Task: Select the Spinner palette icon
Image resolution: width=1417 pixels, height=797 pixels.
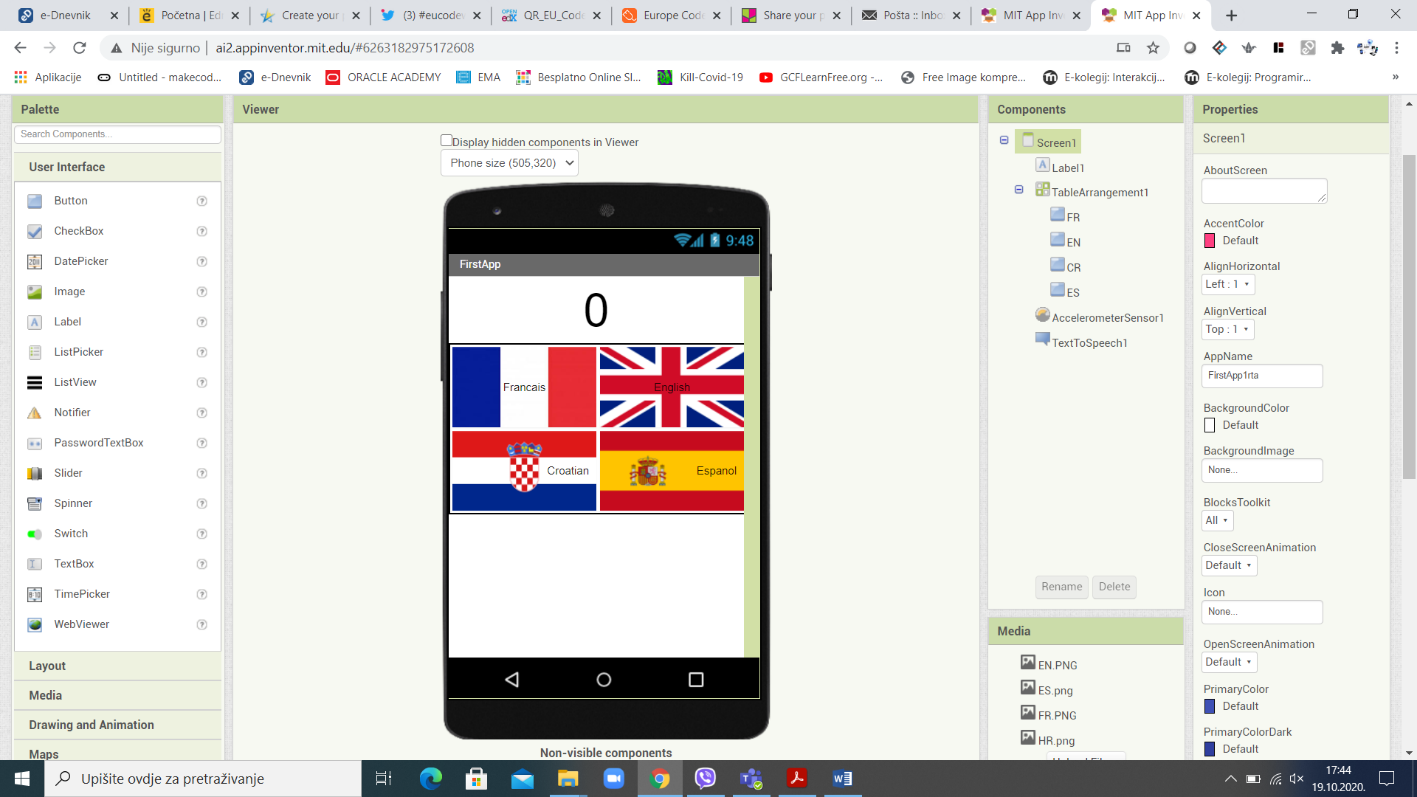Action: pos(35,503)
